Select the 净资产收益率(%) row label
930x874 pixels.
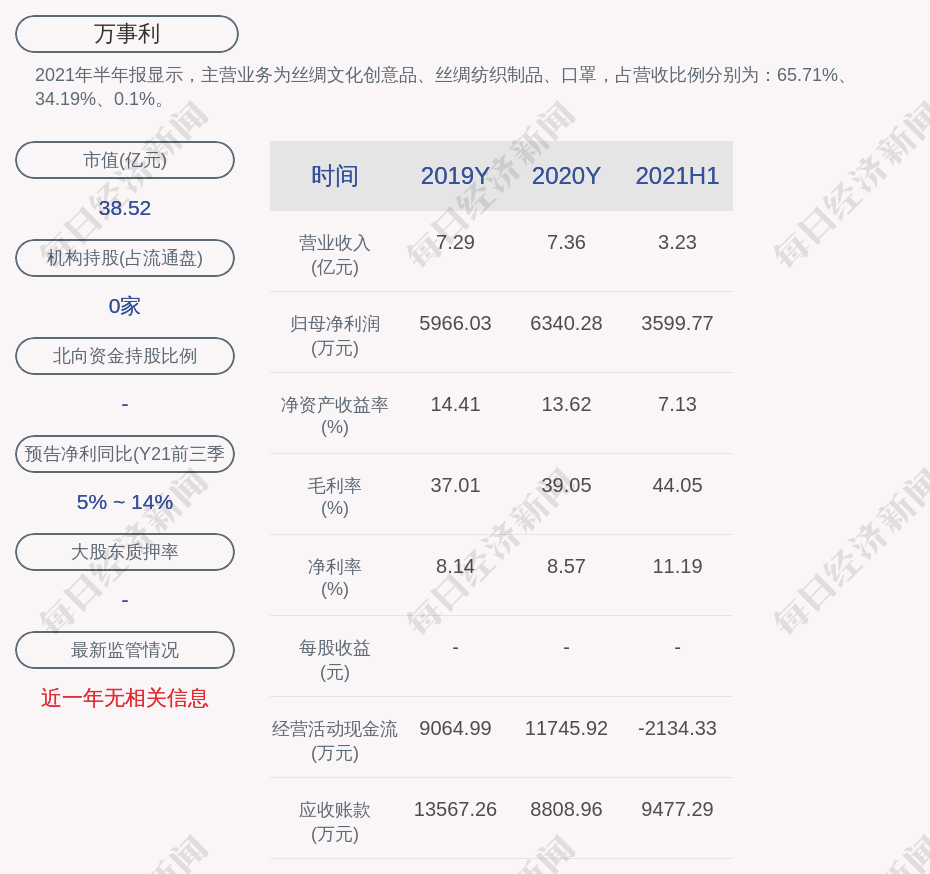point(335,416)
